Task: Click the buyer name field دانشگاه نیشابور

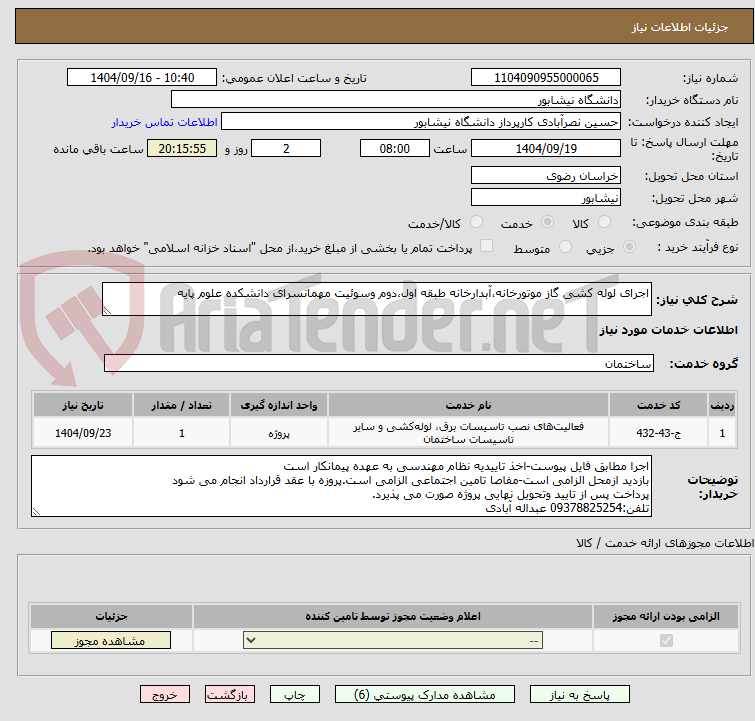Action: tap(396, 100)
